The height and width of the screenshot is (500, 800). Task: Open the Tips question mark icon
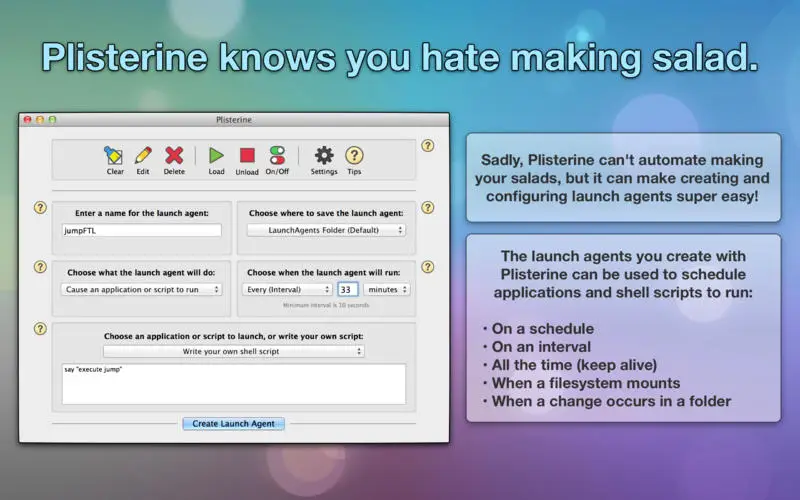[354, 155]
